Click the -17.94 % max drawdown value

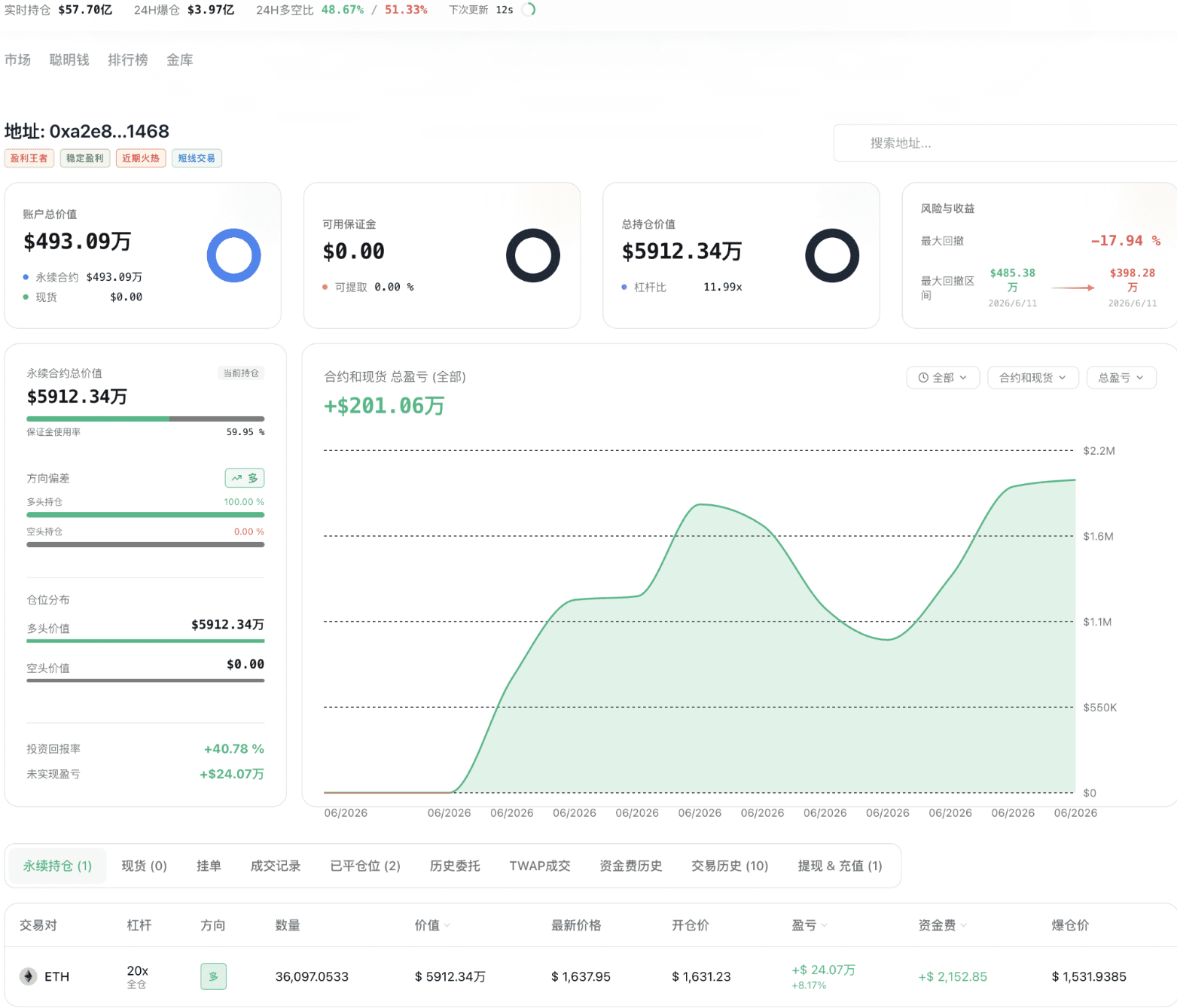coord(1125,241)
